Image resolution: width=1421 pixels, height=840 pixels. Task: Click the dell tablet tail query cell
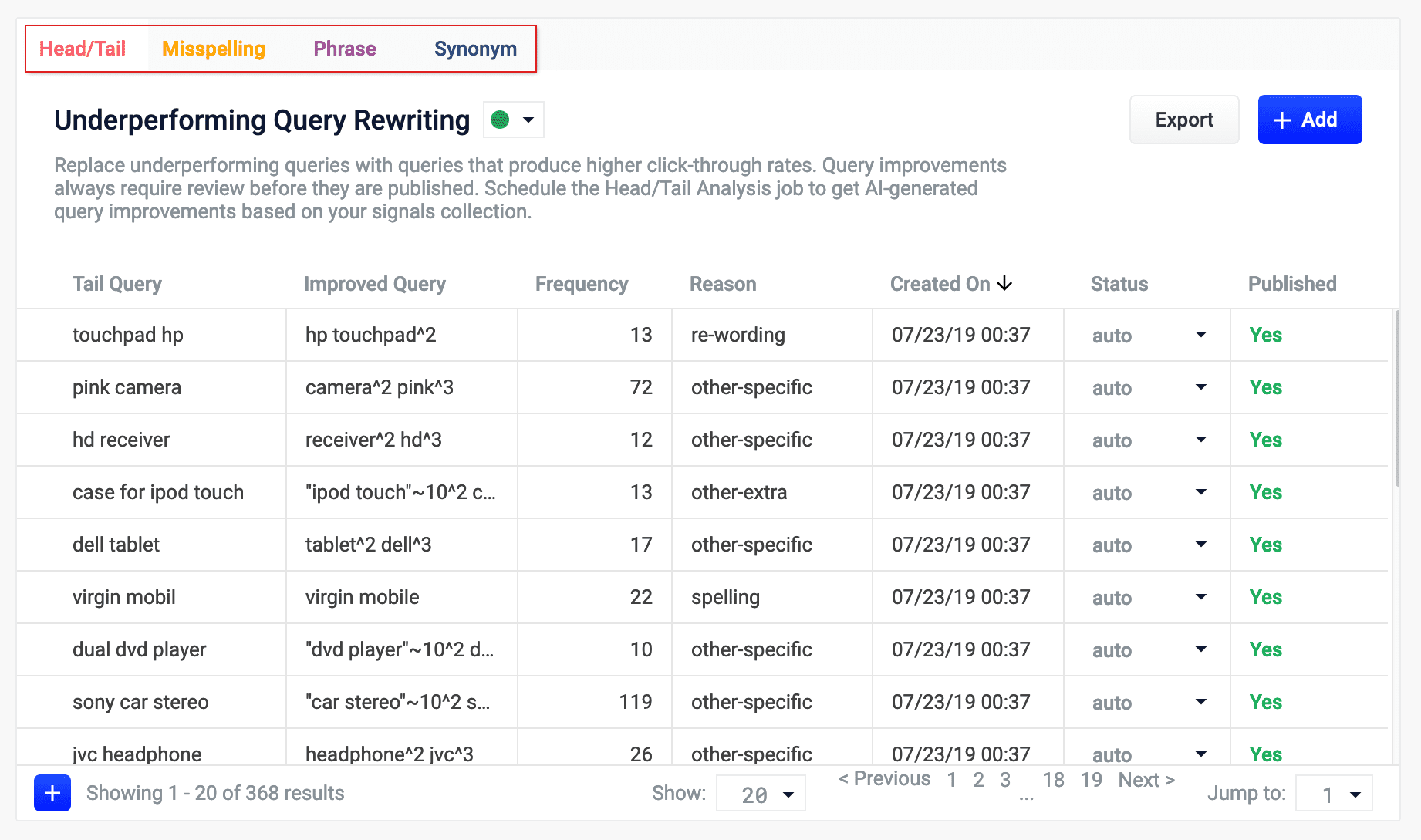click(151, 545)
